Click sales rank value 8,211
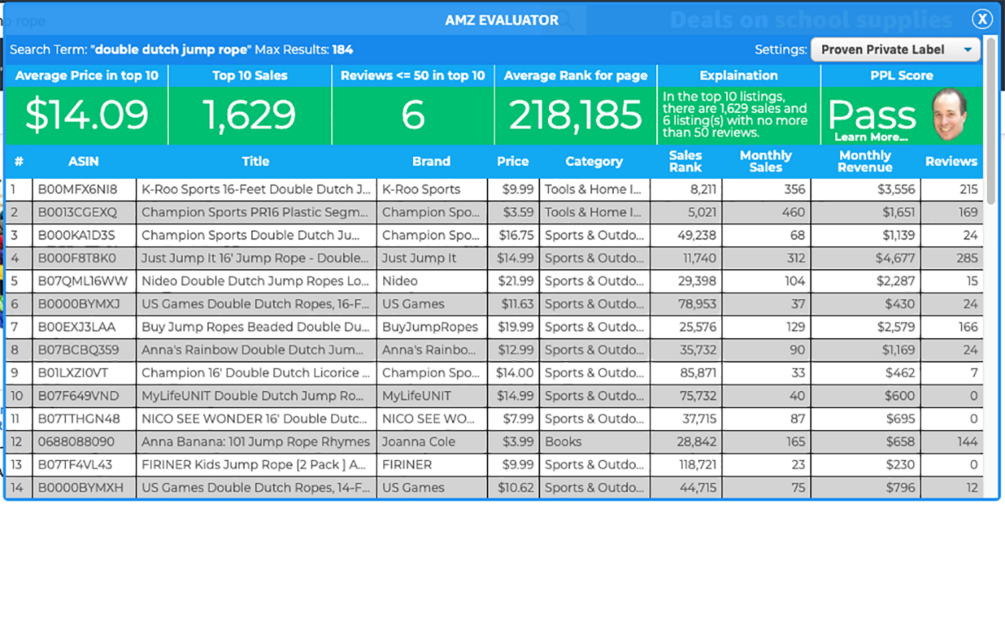The width and height of the screenshot is (1005, 628). (703, 189)
